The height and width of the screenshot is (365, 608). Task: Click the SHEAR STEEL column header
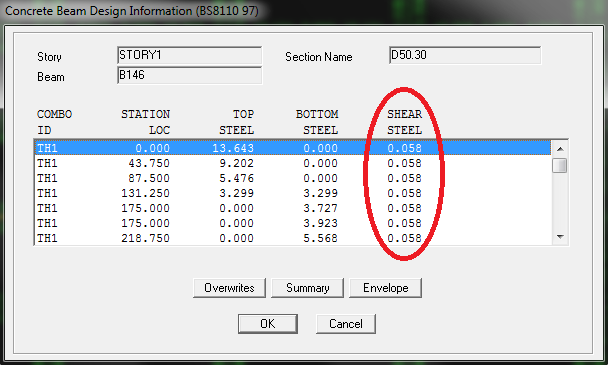click(404, 122)
